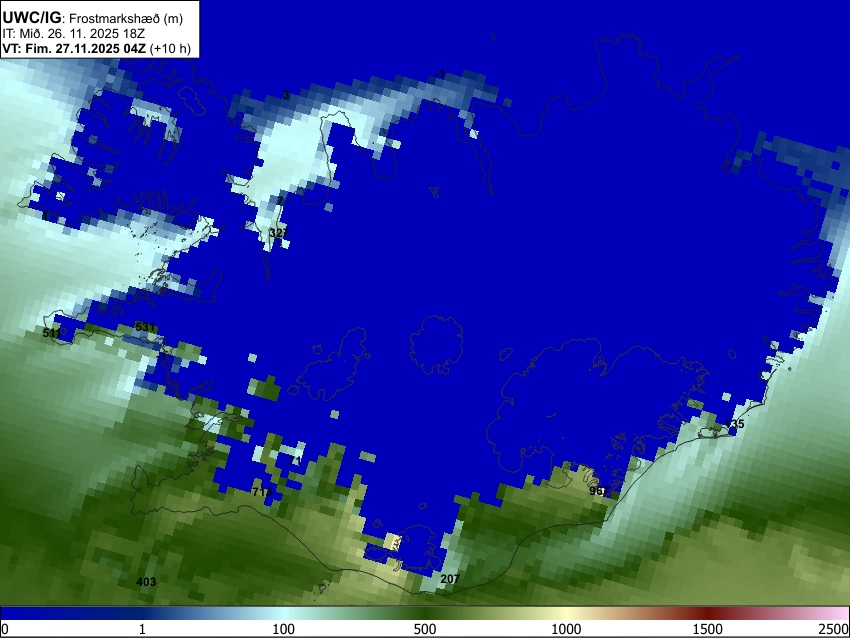Click the map value label 403
This screenshot has height=638, width=850.
(146, 582)
